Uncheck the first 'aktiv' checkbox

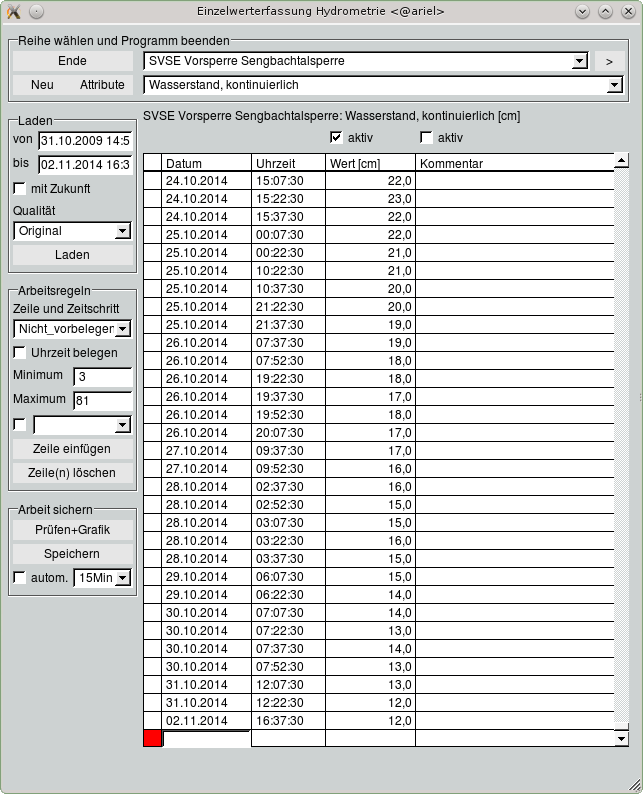(x=336, y=137)
